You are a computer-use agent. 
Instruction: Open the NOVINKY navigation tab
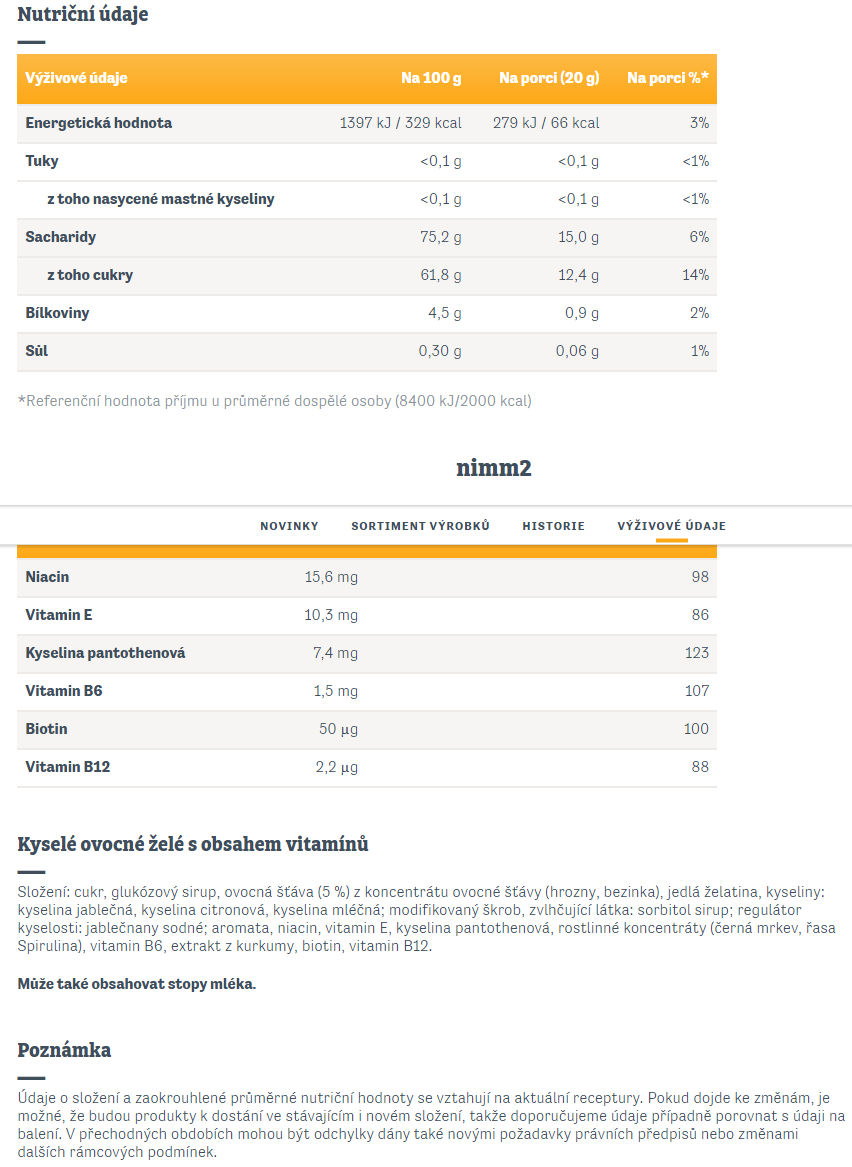[289, 526]
